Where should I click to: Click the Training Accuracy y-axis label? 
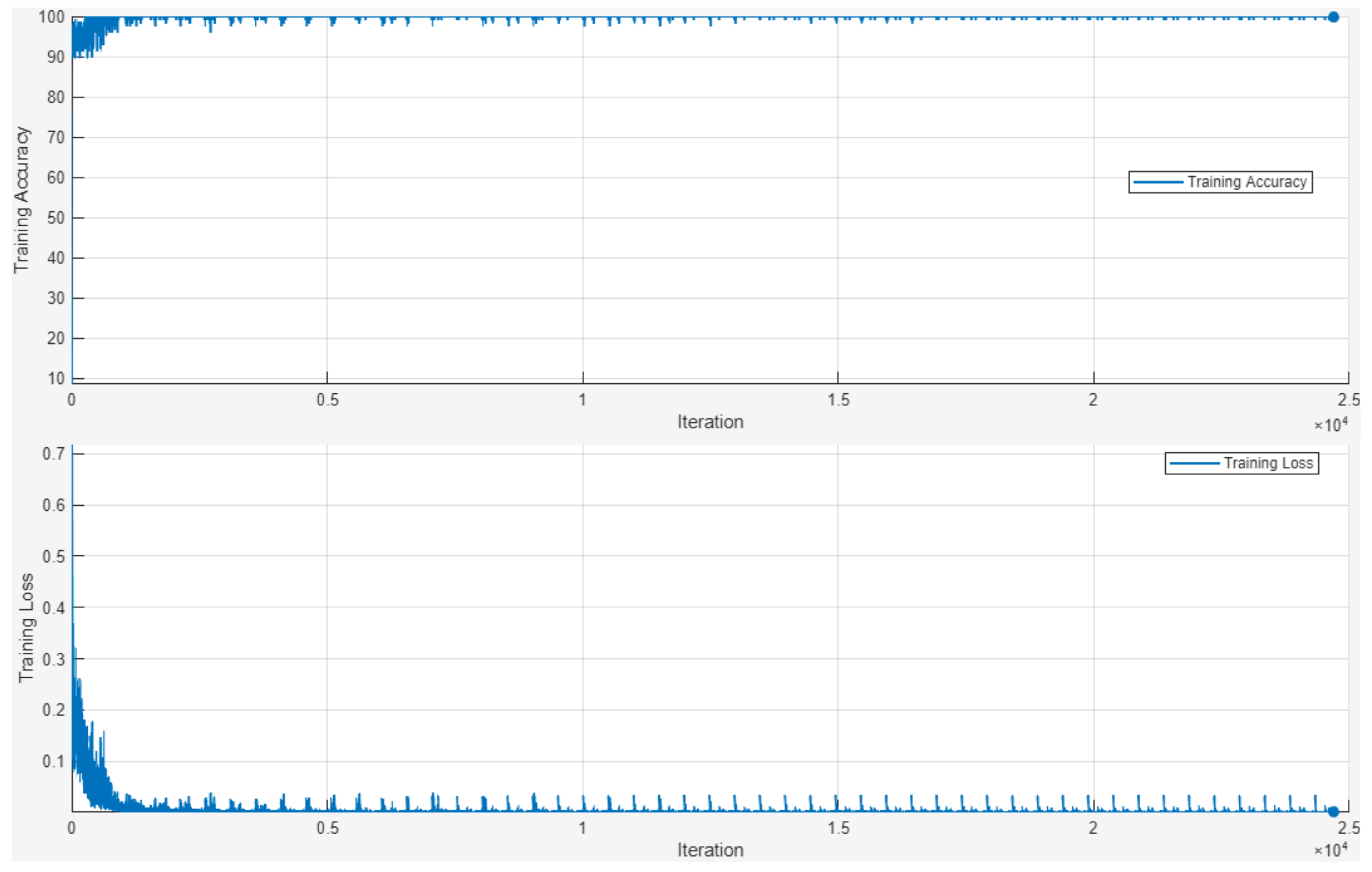[x=22, y=199]
